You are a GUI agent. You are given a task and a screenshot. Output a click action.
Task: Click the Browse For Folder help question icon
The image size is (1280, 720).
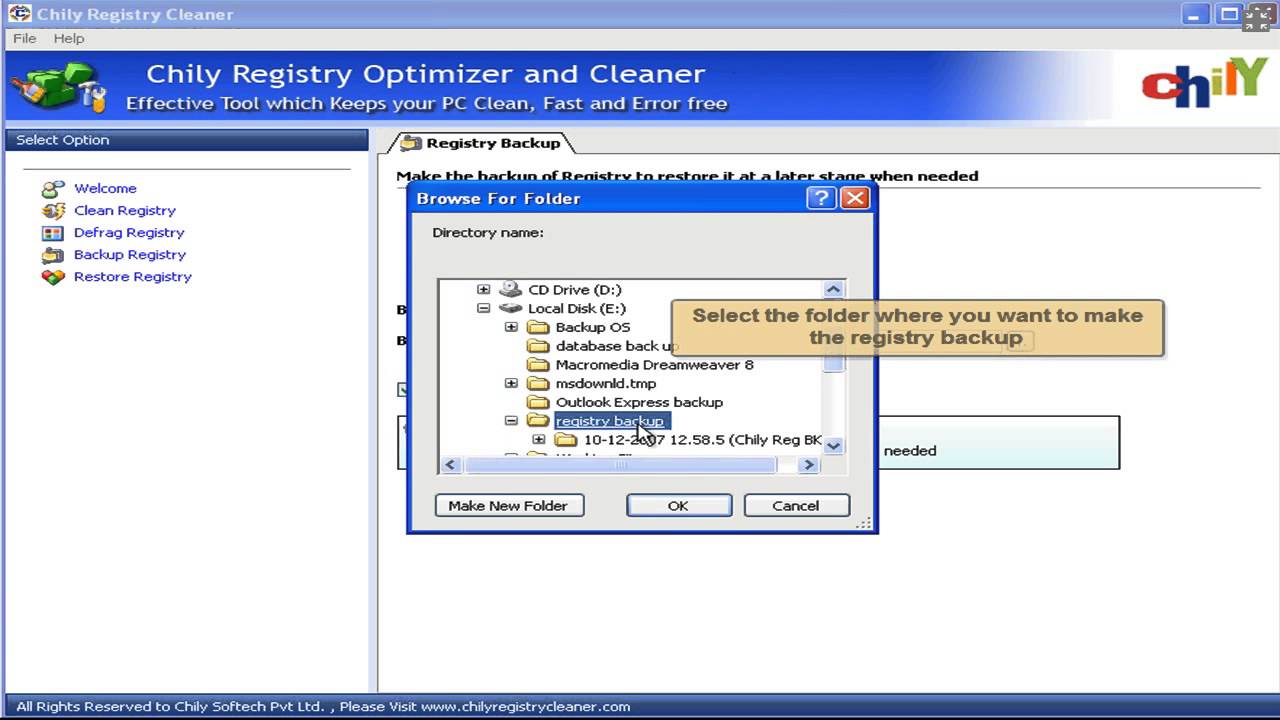pyautogui.click(x=821, y=198)
